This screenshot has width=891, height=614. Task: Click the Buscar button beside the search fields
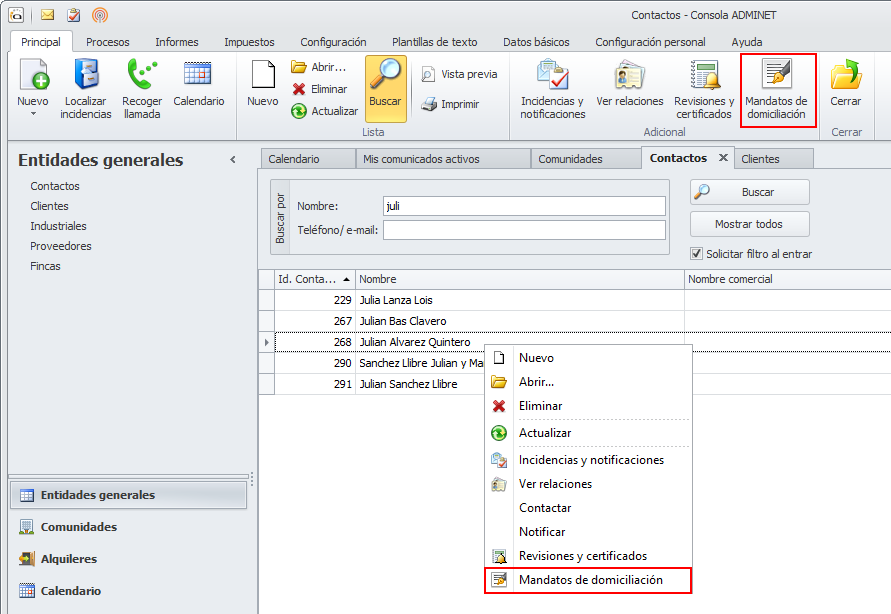749,192
